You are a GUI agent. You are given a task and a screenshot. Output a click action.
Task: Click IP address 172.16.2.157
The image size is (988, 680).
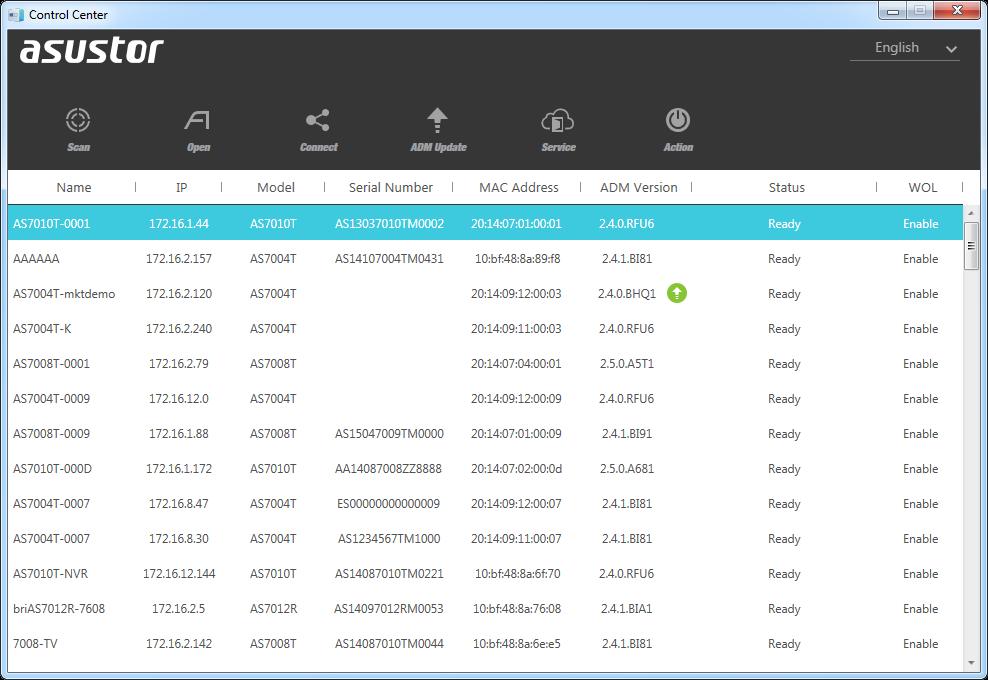point(179,258)
